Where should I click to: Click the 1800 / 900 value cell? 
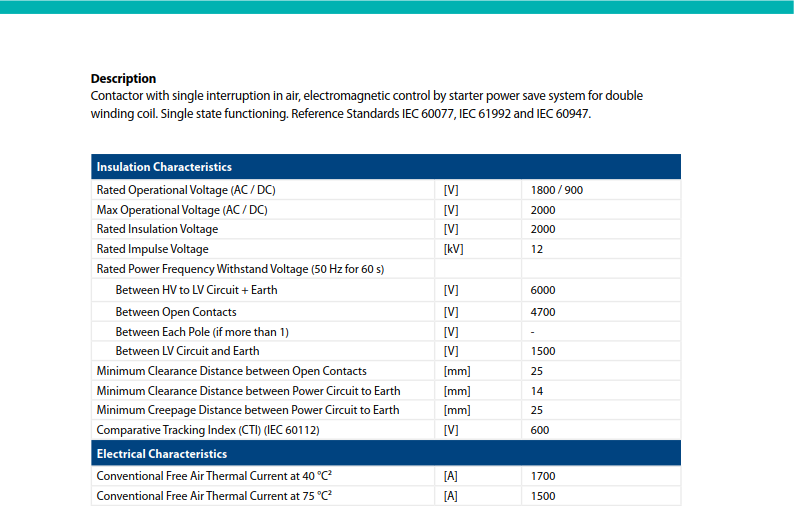[x=557, y=190]
